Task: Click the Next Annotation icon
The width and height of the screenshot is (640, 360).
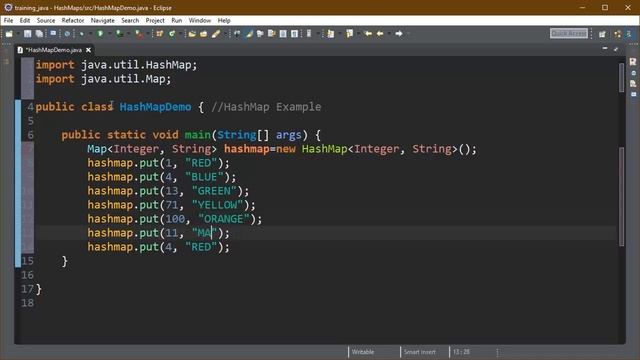Action: tap(331, 34)
